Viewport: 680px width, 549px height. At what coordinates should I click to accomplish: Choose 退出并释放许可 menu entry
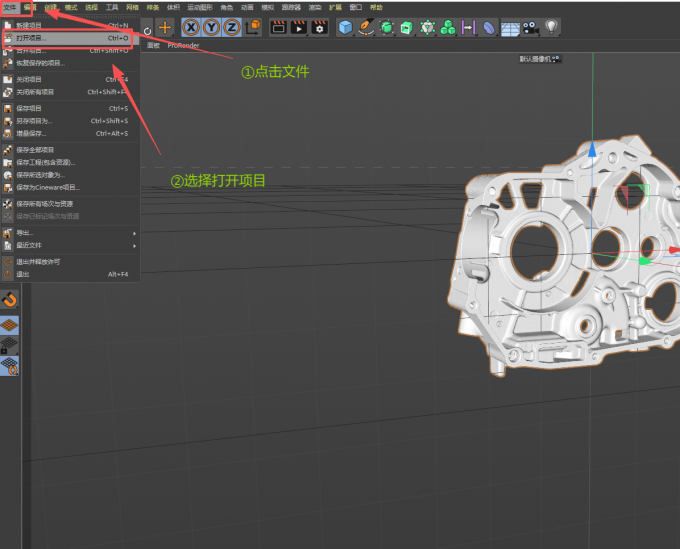coord(70,262)
